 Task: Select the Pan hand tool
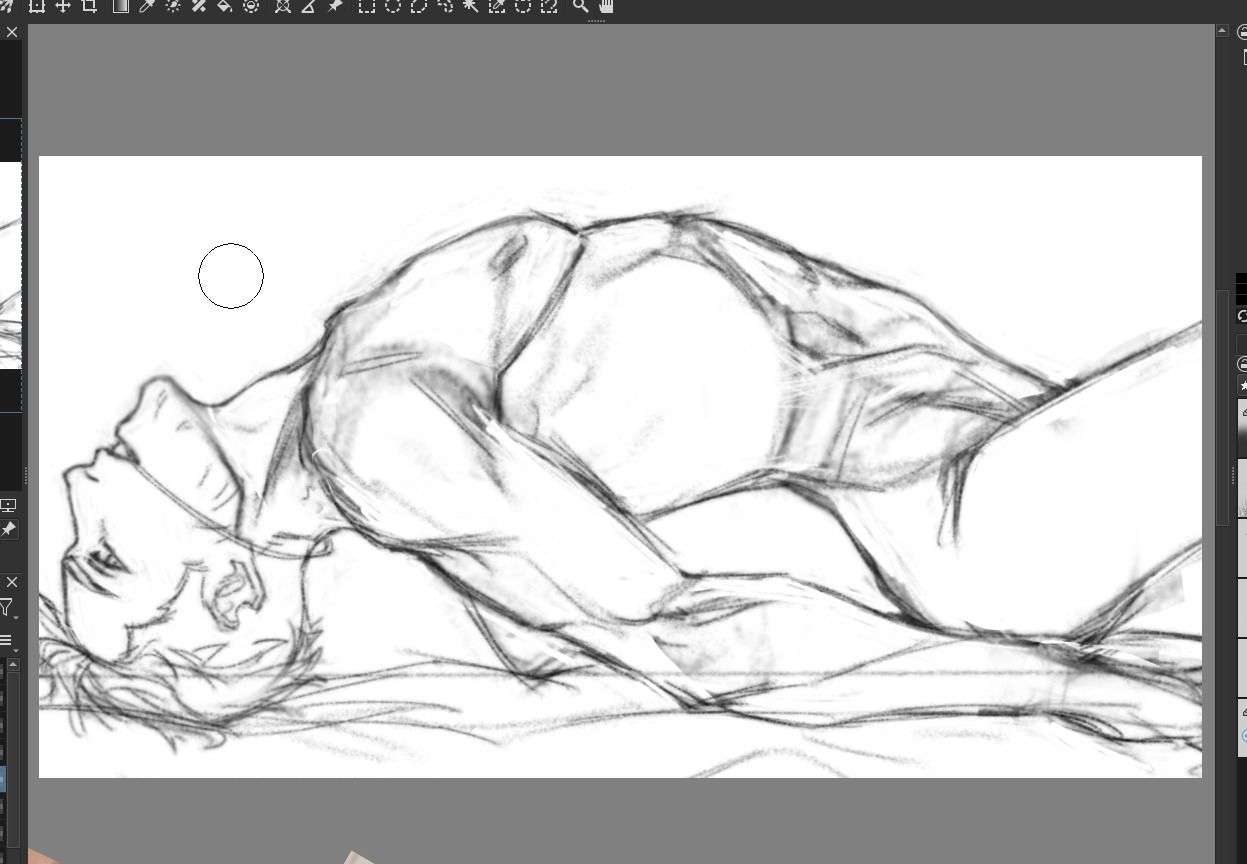(x=606, y=6)
